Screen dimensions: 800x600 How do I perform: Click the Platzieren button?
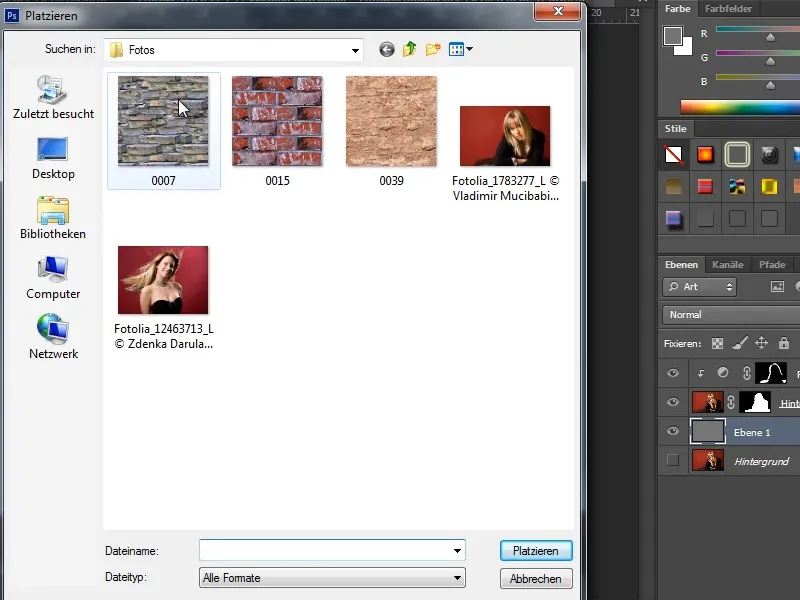536,551
